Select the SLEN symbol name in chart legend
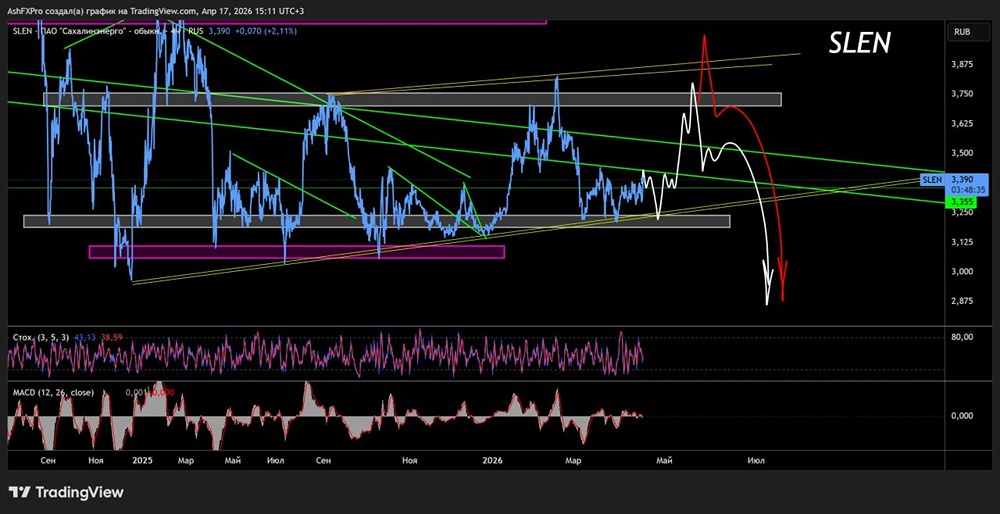 pyautogui.click(x=20, y=30)
